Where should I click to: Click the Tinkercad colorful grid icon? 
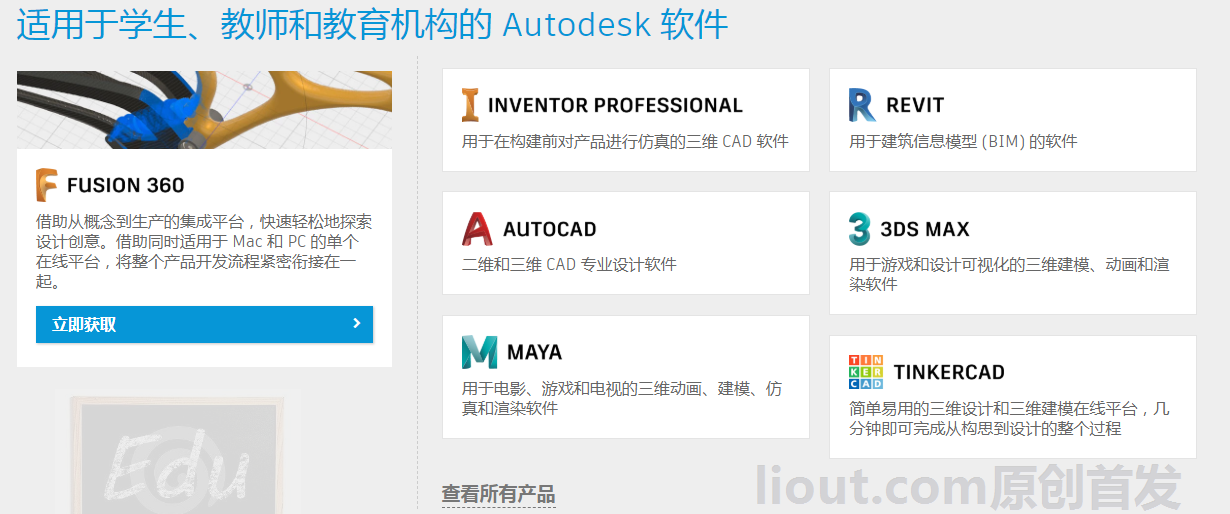tap(866, 372)
